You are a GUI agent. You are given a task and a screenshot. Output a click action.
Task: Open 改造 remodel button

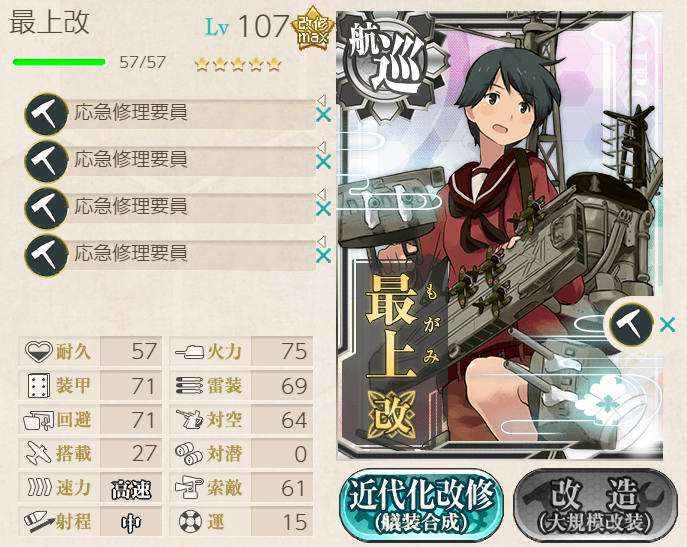(x=596, y=505)
